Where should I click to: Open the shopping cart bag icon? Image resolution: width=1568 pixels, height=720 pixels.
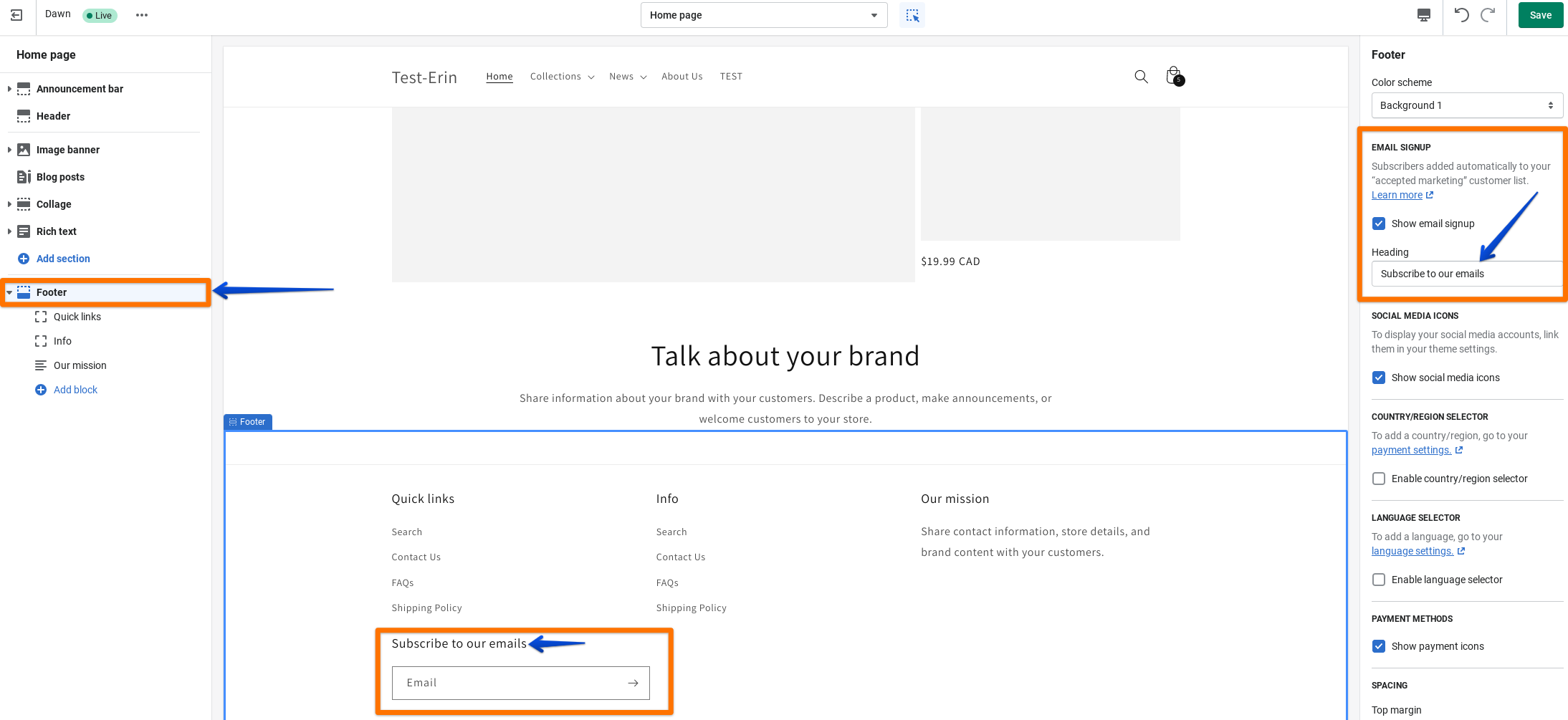click(1173, 76)
